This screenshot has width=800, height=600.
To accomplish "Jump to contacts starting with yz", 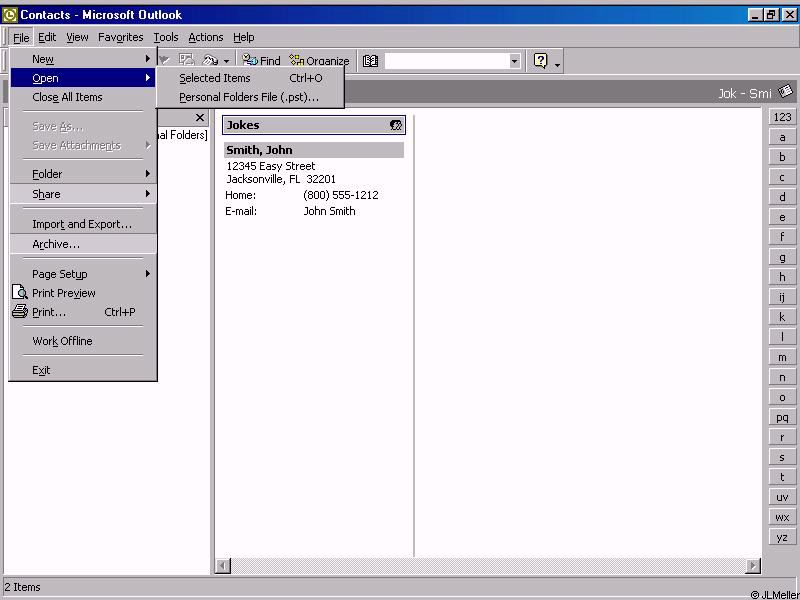I will [x=782, y=537].
